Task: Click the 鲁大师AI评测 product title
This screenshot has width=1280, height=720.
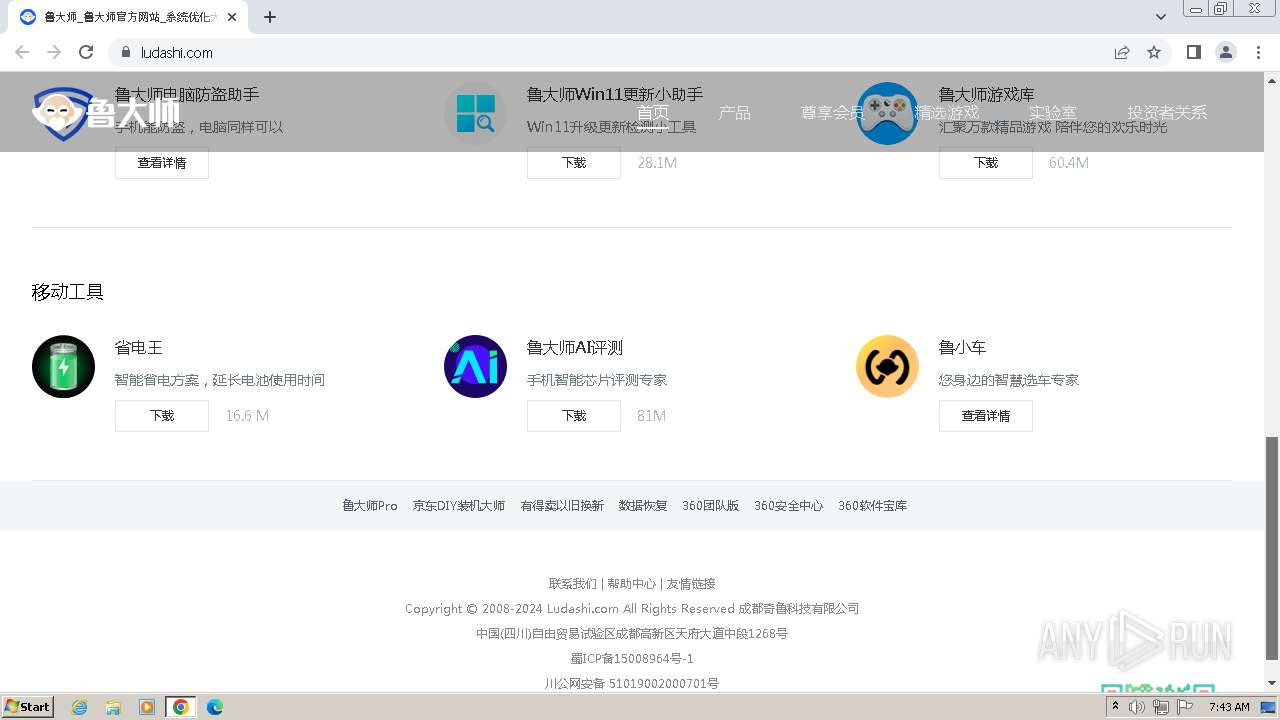Action: coord(575,348)
